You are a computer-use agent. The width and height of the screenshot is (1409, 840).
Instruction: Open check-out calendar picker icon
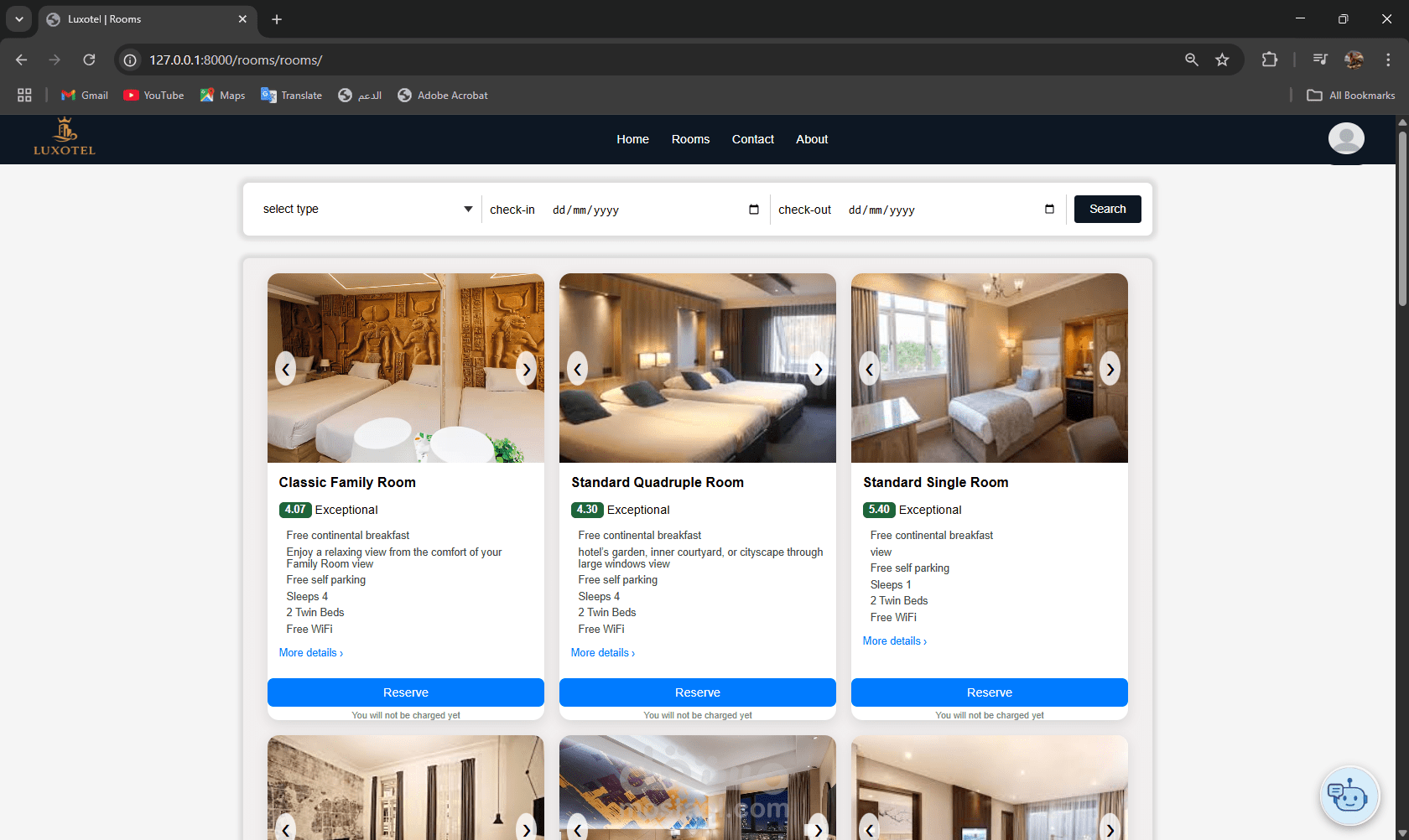(x=1049, y=210)
